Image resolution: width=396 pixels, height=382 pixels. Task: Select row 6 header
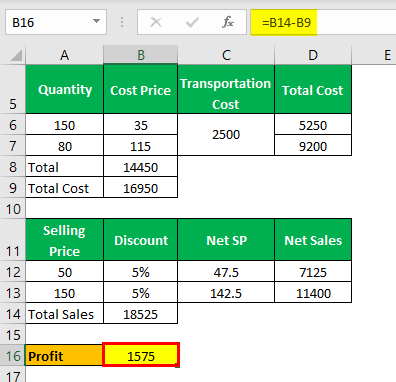[x=13, y=125]
